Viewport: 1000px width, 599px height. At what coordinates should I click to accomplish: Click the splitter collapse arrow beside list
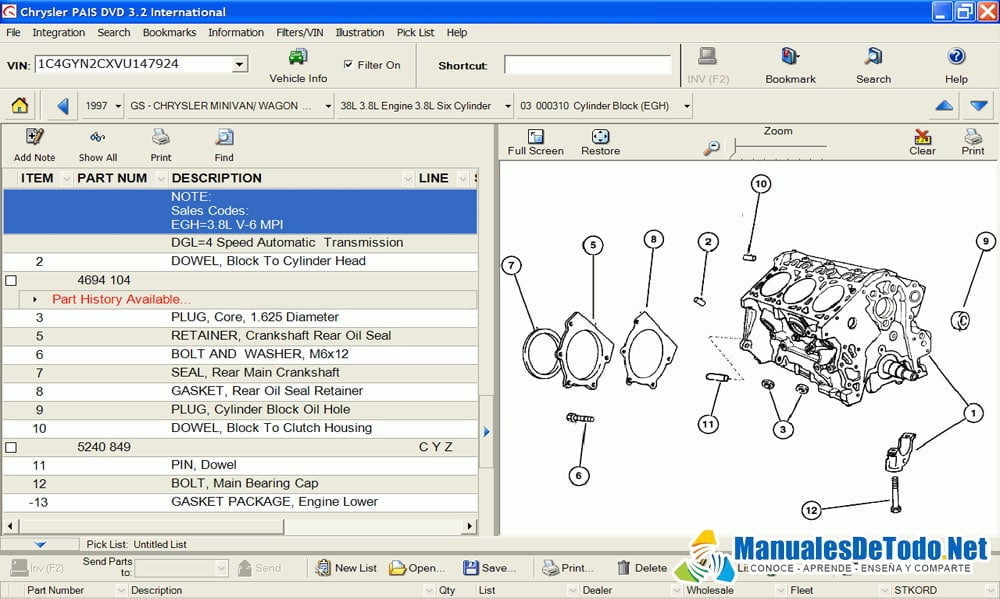[x=487, y=432]
